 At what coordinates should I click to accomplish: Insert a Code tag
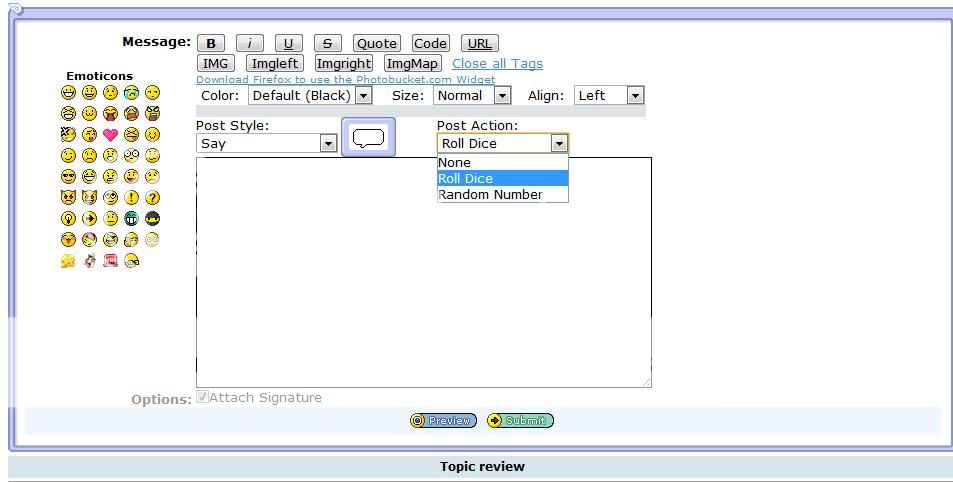tap(430, 43)
